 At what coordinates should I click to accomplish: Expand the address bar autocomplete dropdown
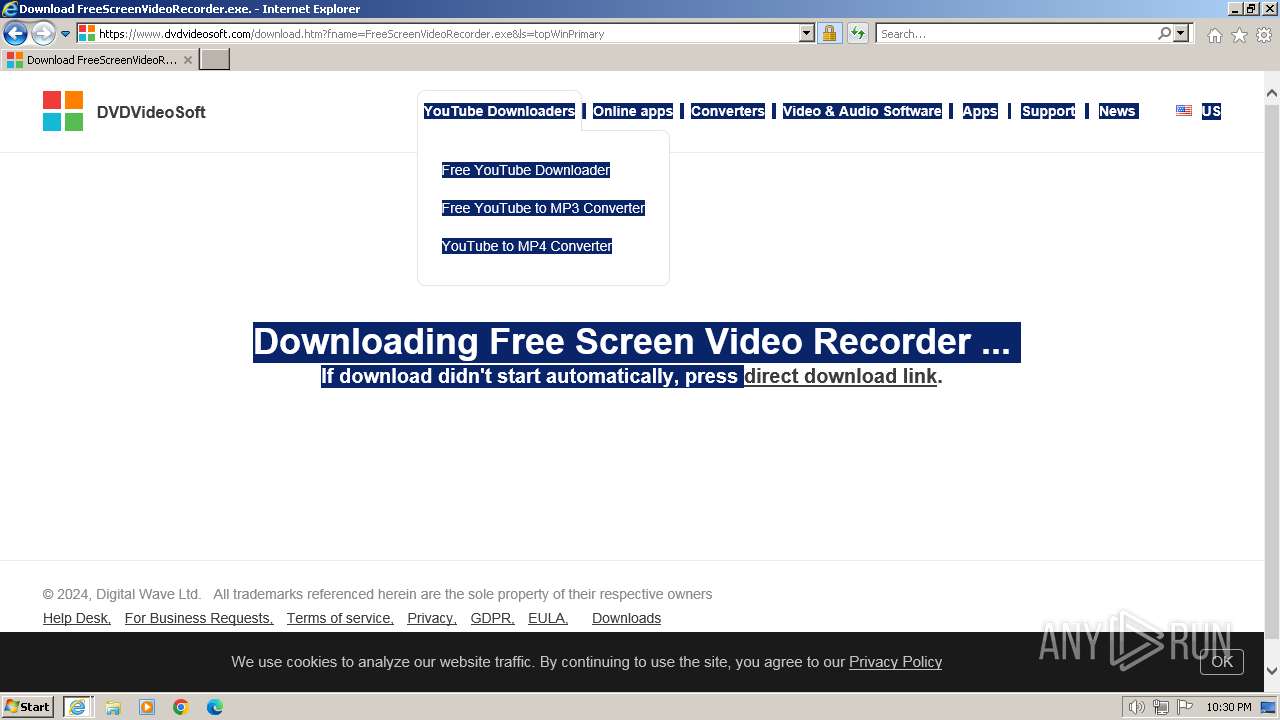[807, 33]
